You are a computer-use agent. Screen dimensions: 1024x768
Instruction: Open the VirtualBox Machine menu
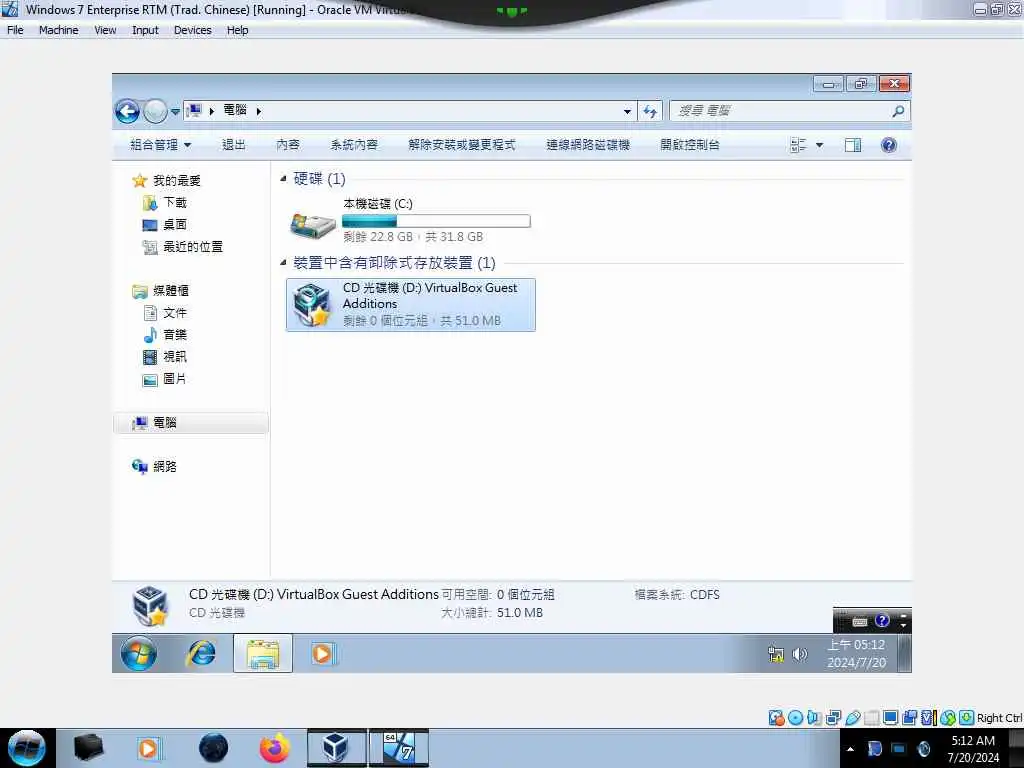[58, 30]
